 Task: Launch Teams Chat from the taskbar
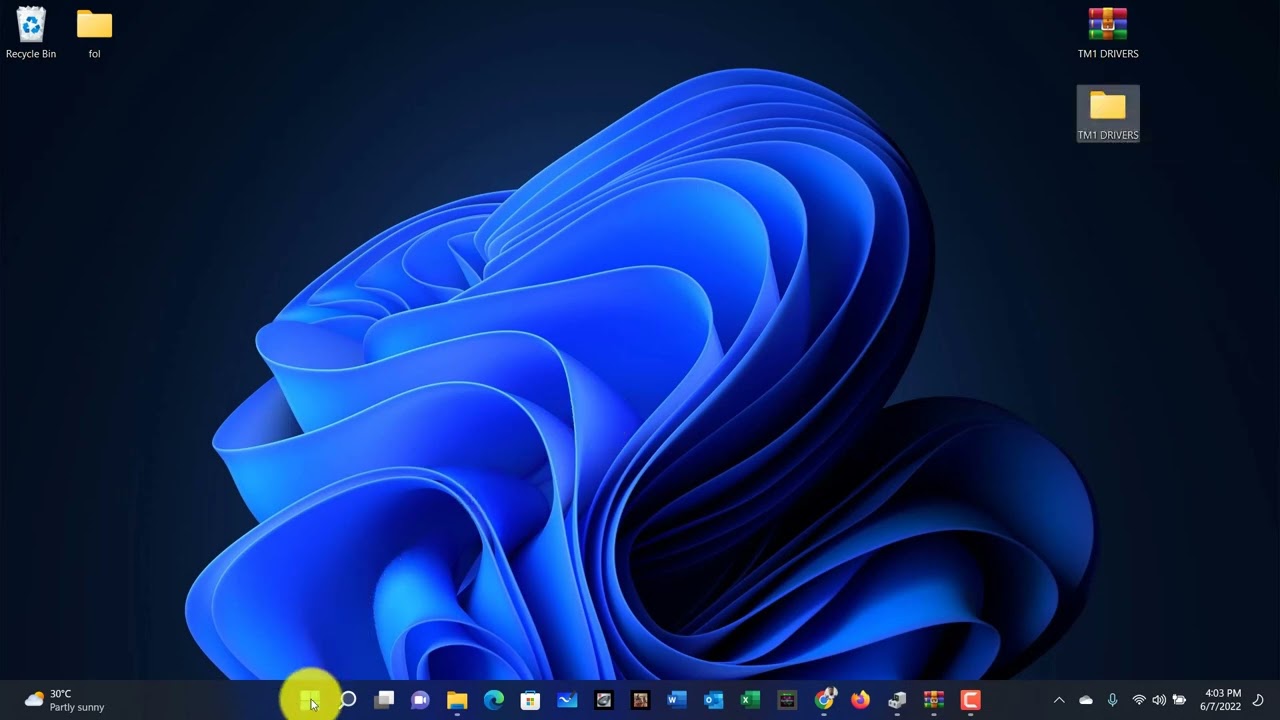pos(420,700)
